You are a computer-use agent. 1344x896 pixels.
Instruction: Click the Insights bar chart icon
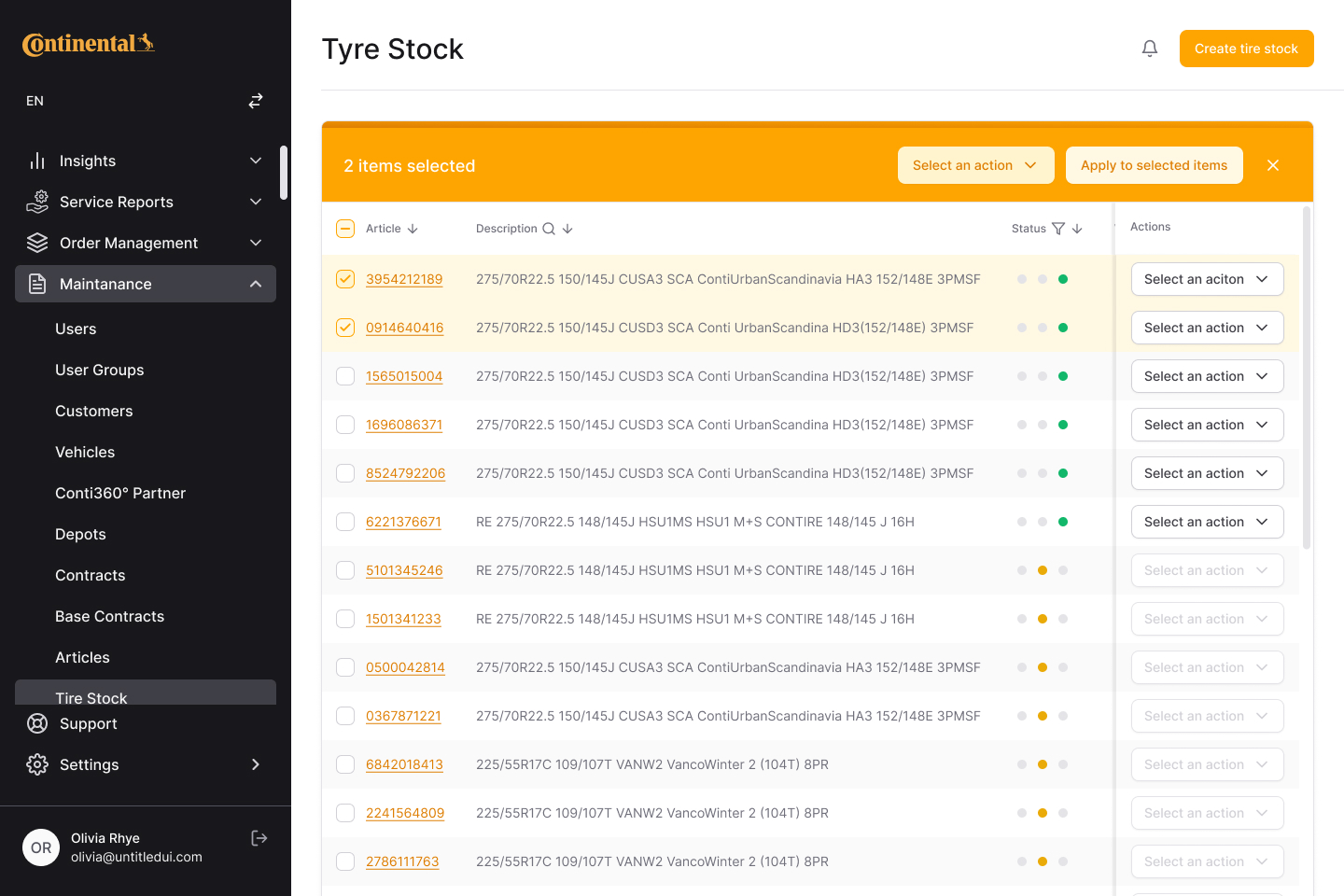tap(37, 161)
